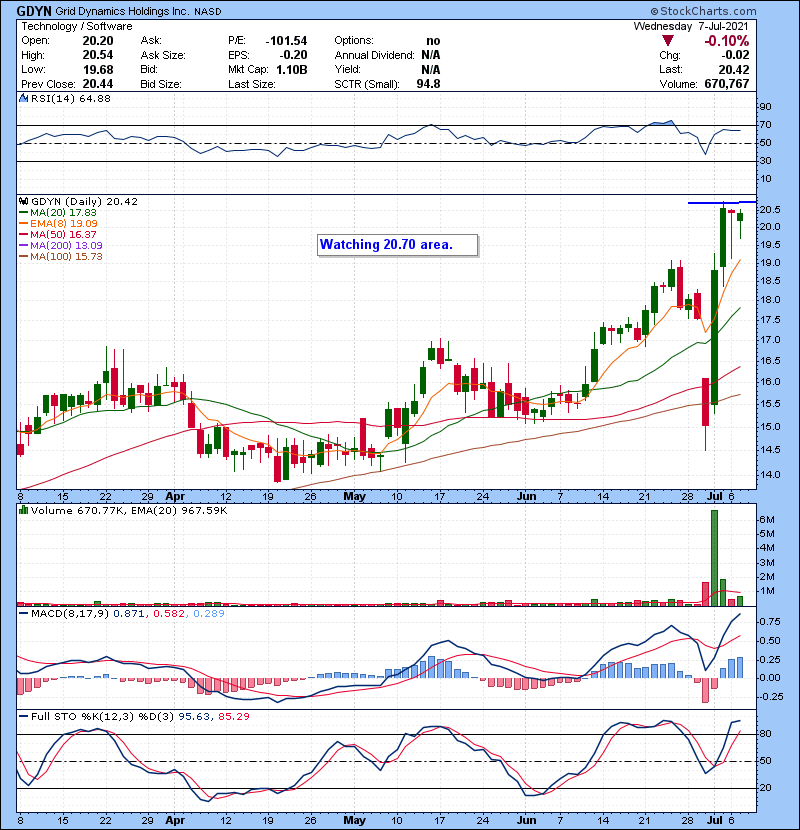Click the Wednesday 7-Jul-2021 date text
This screenshot has height=830, width=800.
[x=691, y=26]
